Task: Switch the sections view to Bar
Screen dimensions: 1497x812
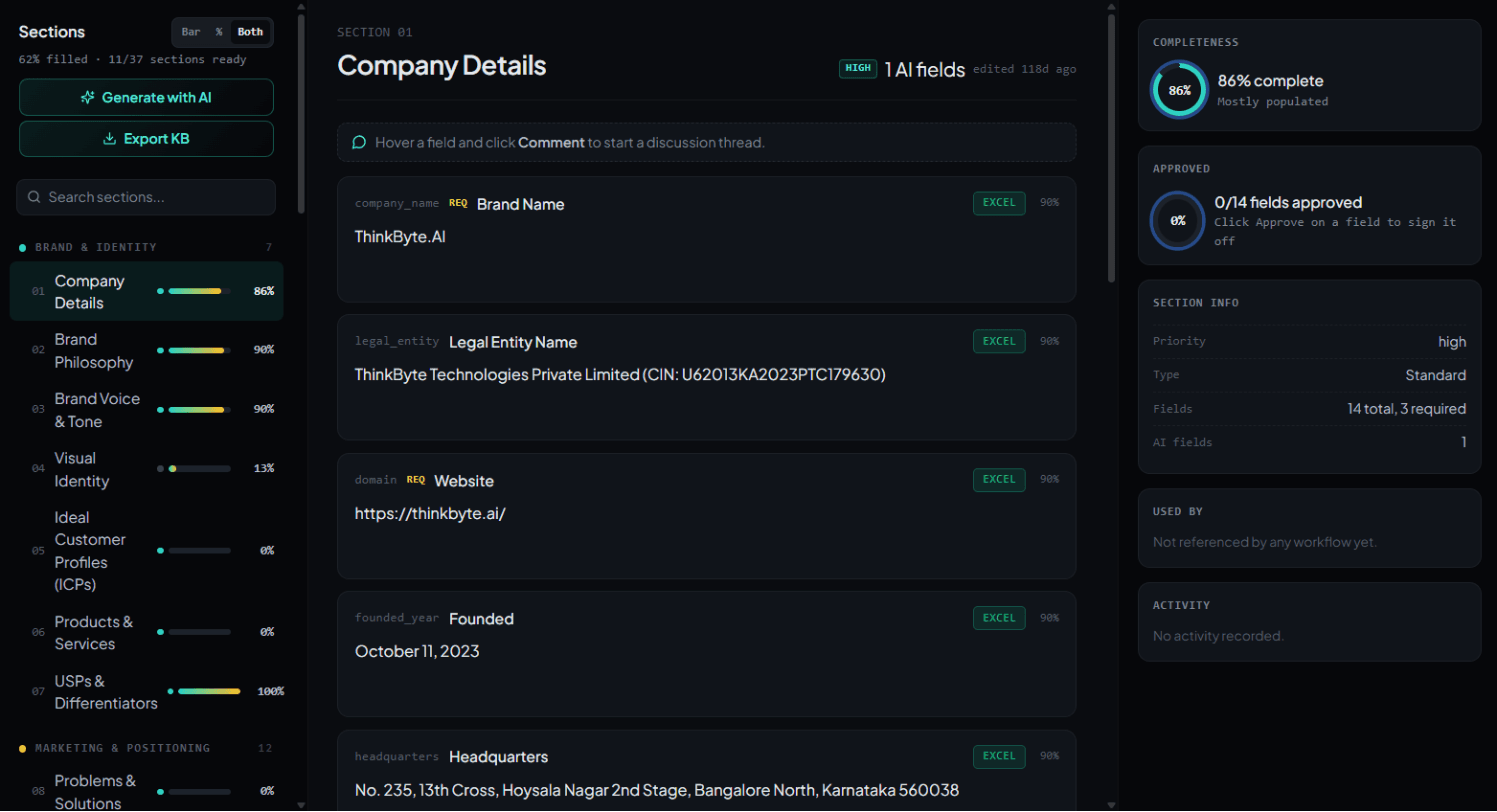Action: tap(191, 32)
